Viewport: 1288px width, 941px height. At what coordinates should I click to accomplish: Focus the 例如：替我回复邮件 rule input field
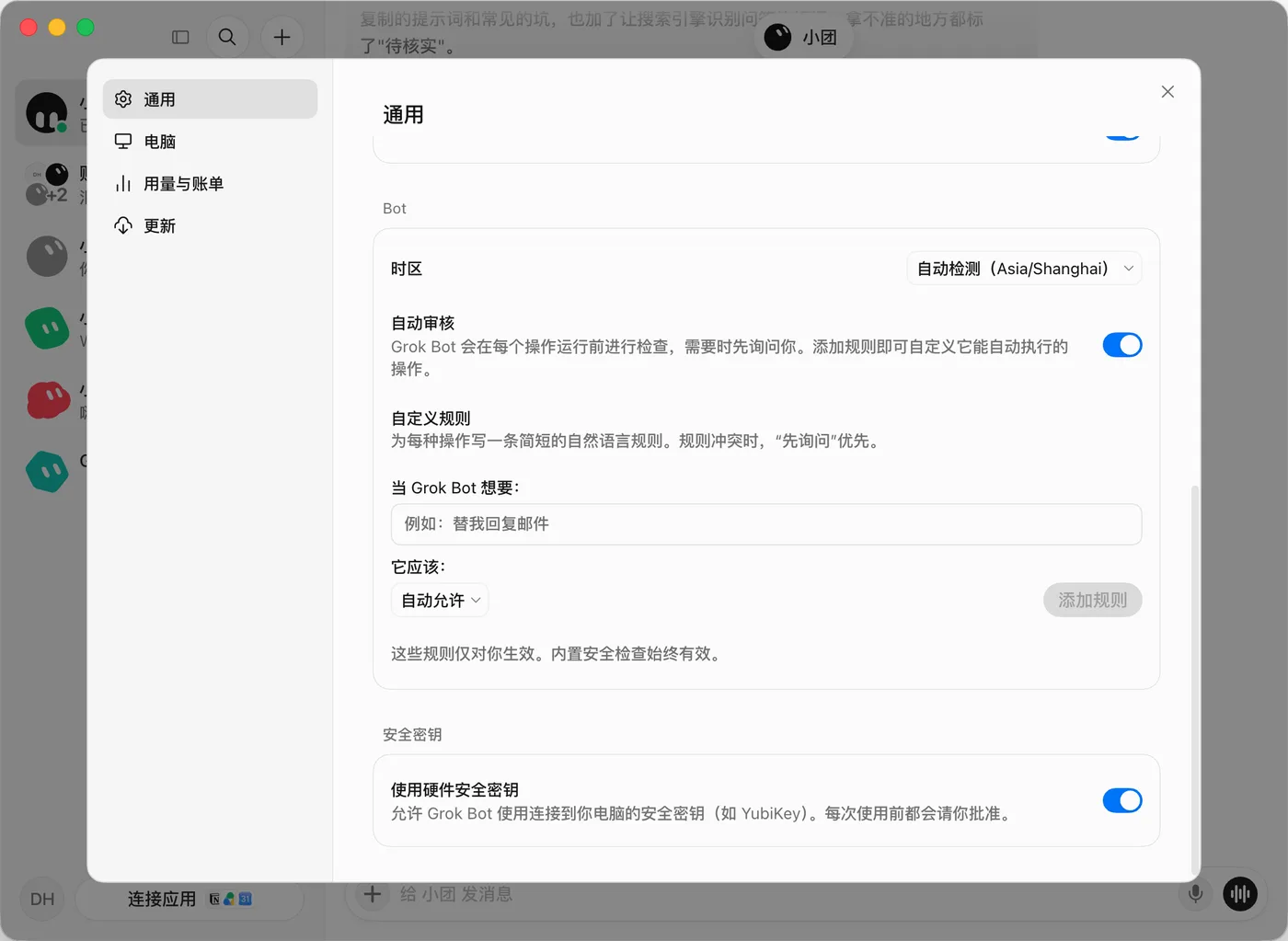pos(766,524)
